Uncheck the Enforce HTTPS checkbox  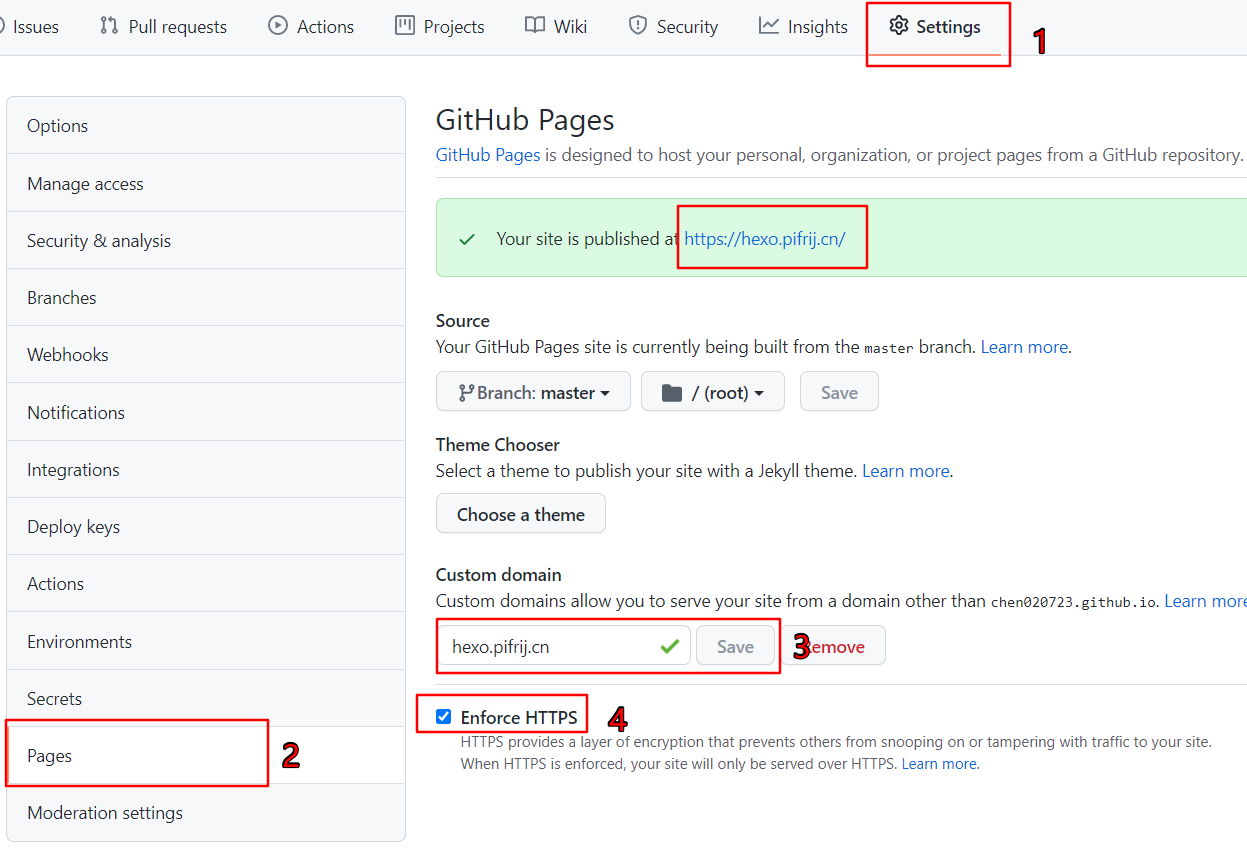(444, 716)
